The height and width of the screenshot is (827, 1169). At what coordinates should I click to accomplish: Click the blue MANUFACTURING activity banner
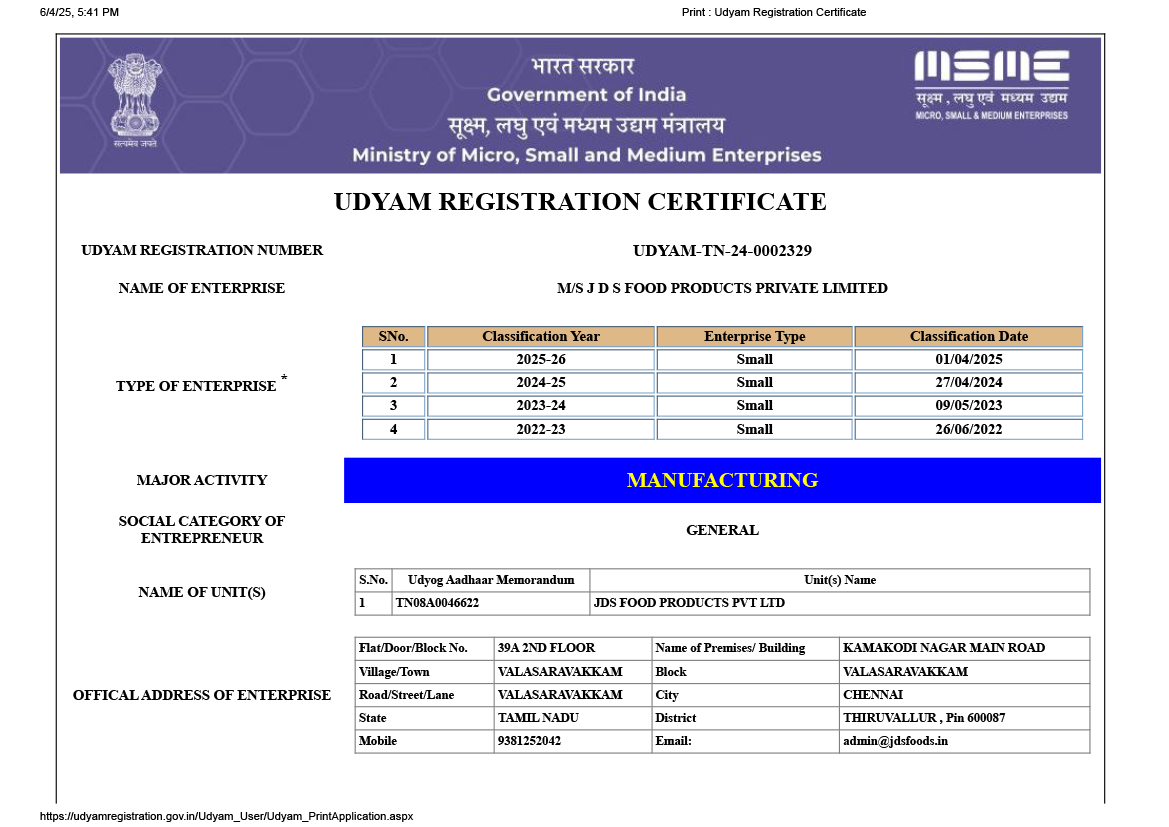pyautogui.click(x=721, y=480)
